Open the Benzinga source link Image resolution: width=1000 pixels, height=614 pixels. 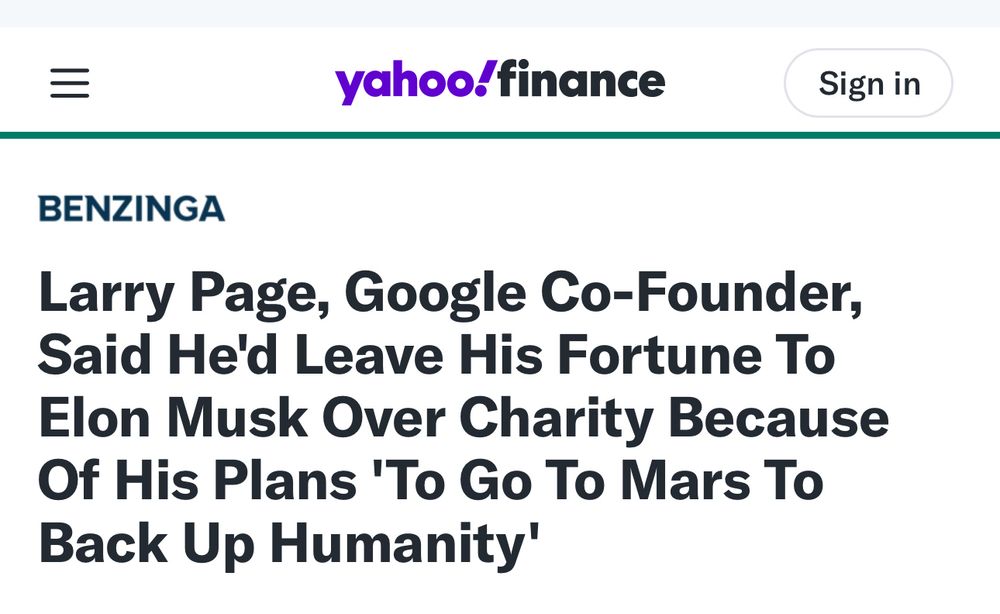pos(131,209)
